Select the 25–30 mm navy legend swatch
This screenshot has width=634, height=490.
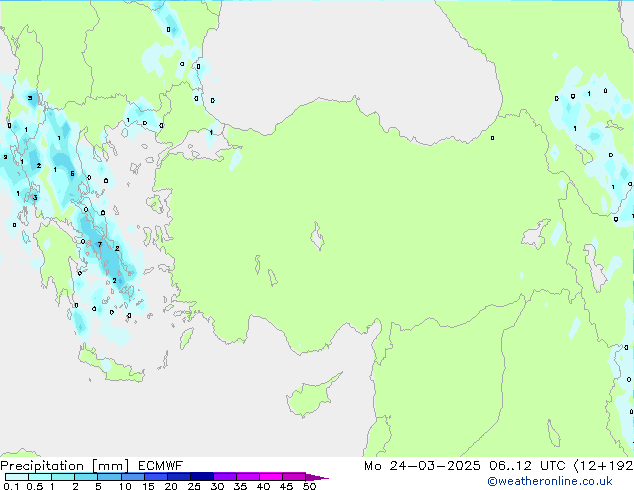pyautogui.click(x=202, y=477)
